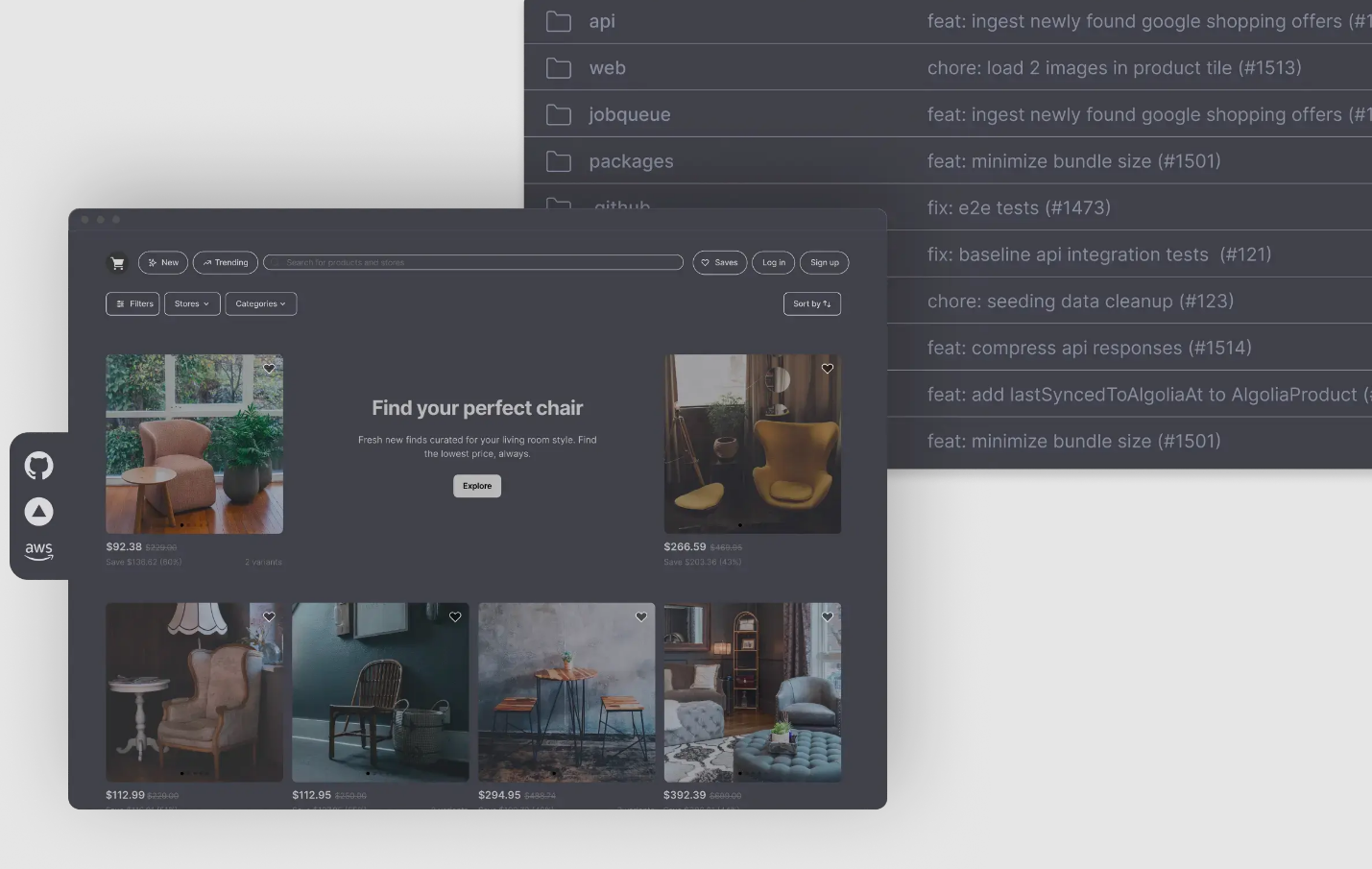Open the api folder name

[x=602, y=21]
